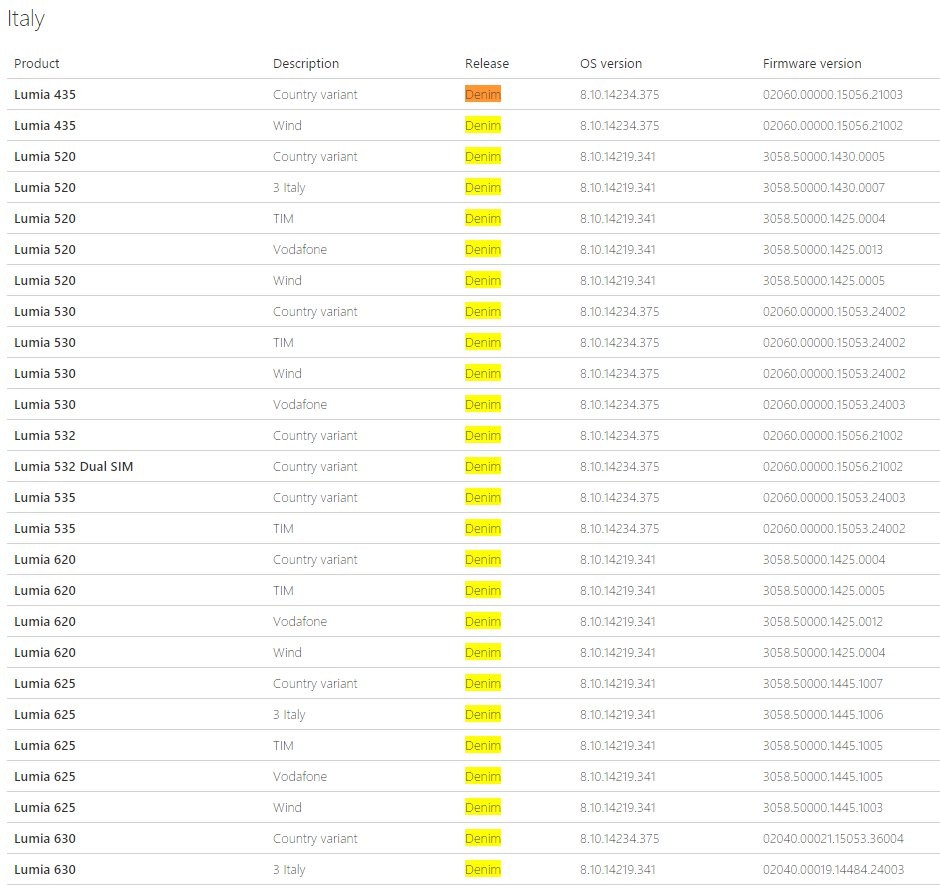Open Denim link for Lumia 630 3 Italy
940x885 pixels.
483,869
